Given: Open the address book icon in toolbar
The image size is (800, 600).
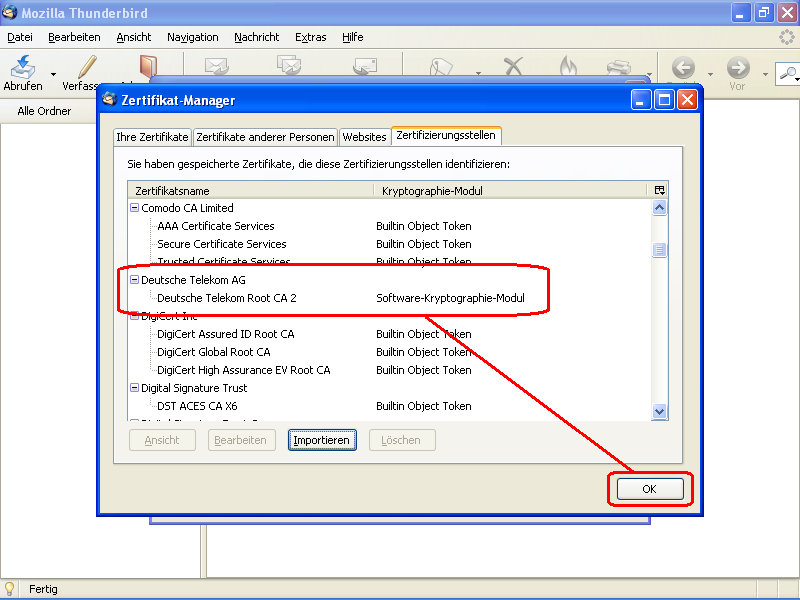Looking at the screenshot, I should (x=147, y=66).
